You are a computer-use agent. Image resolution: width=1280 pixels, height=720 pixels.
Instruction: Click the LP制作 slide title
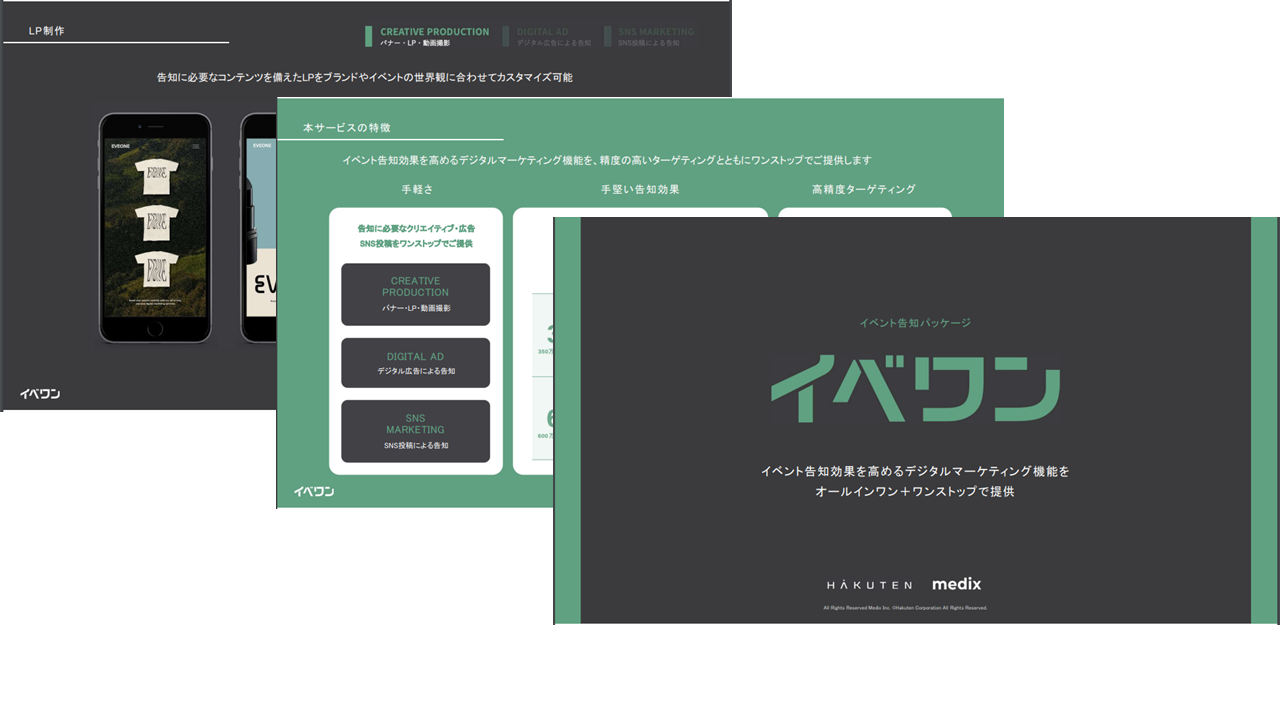(47, 31)
